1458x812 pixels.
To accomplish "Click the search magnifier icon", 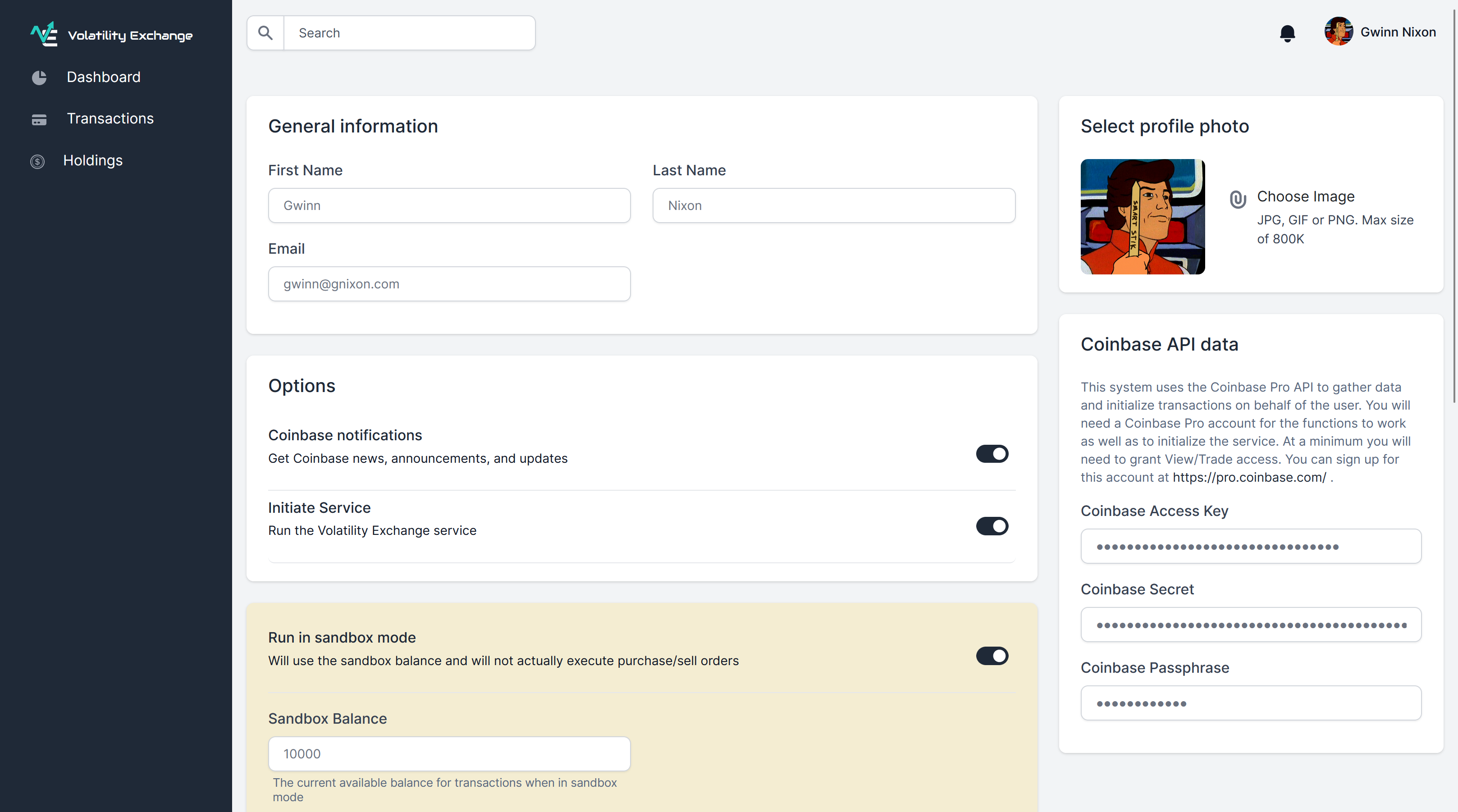I will (265, 33).
